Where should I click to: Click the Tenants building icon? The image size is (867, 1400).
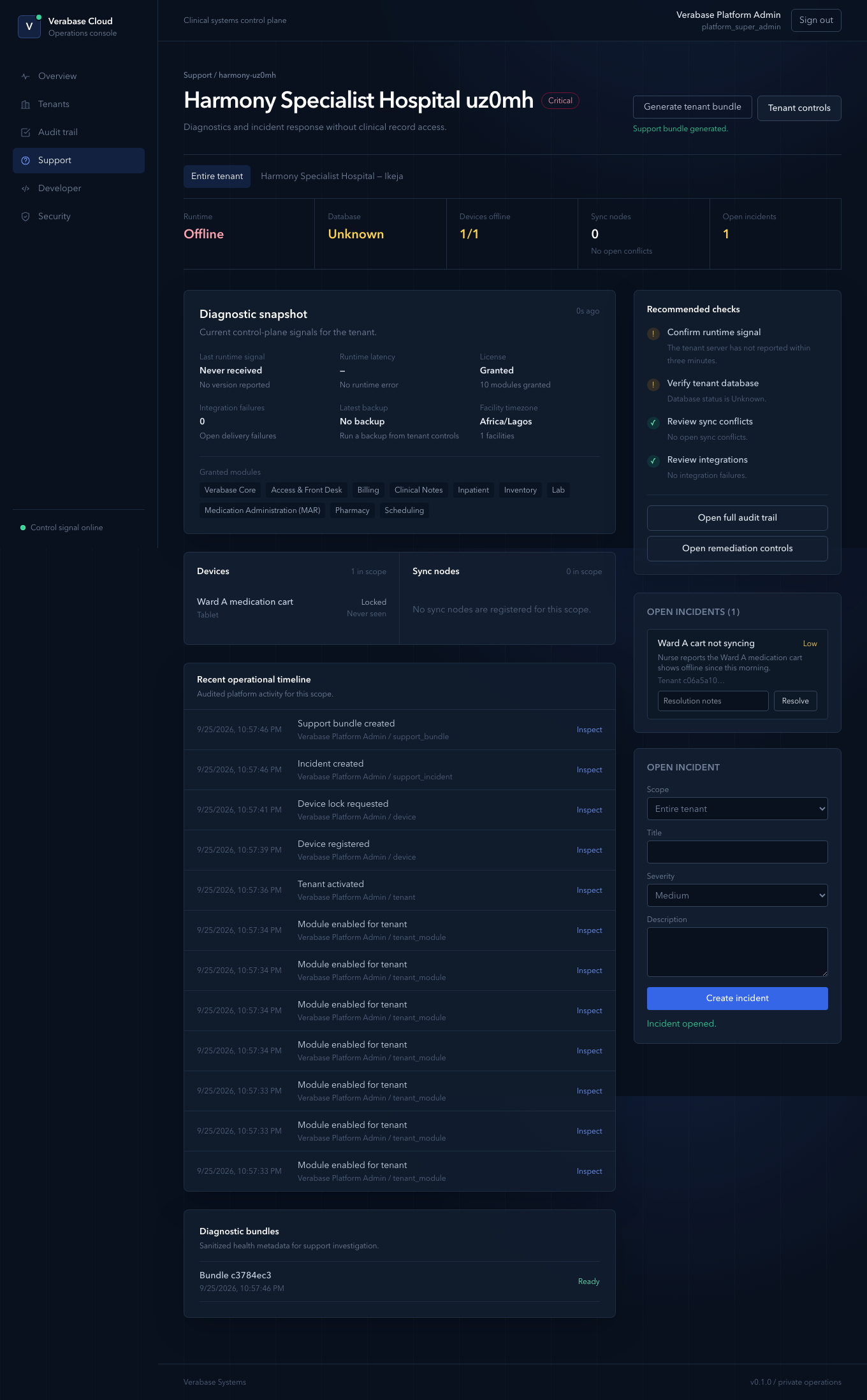pos(25,105)
